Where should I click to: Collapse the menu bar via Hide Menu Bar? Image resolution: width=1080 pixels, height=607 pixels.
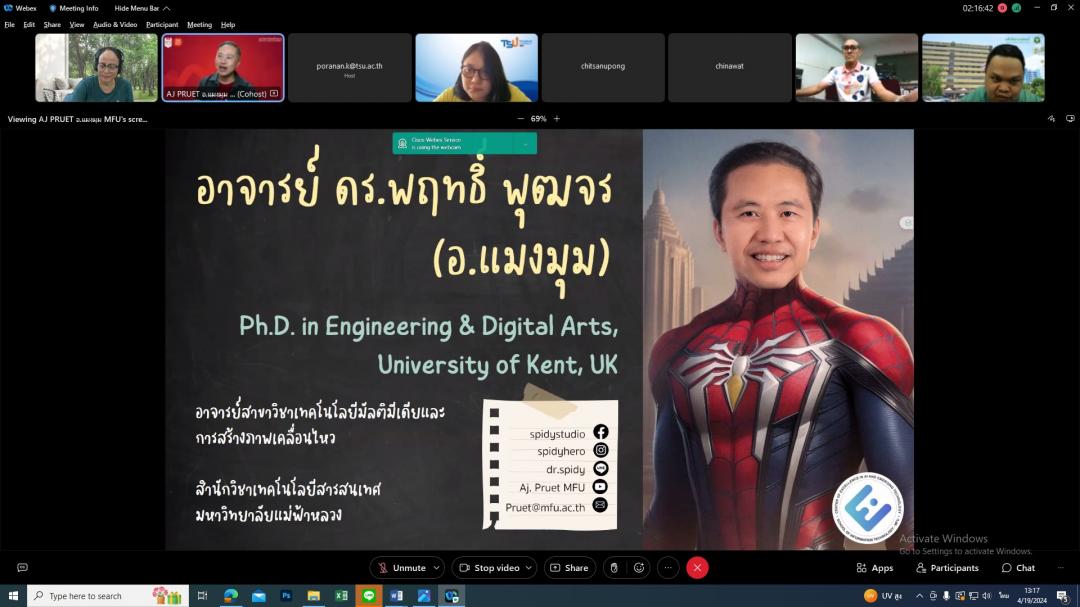pos(142,8)
